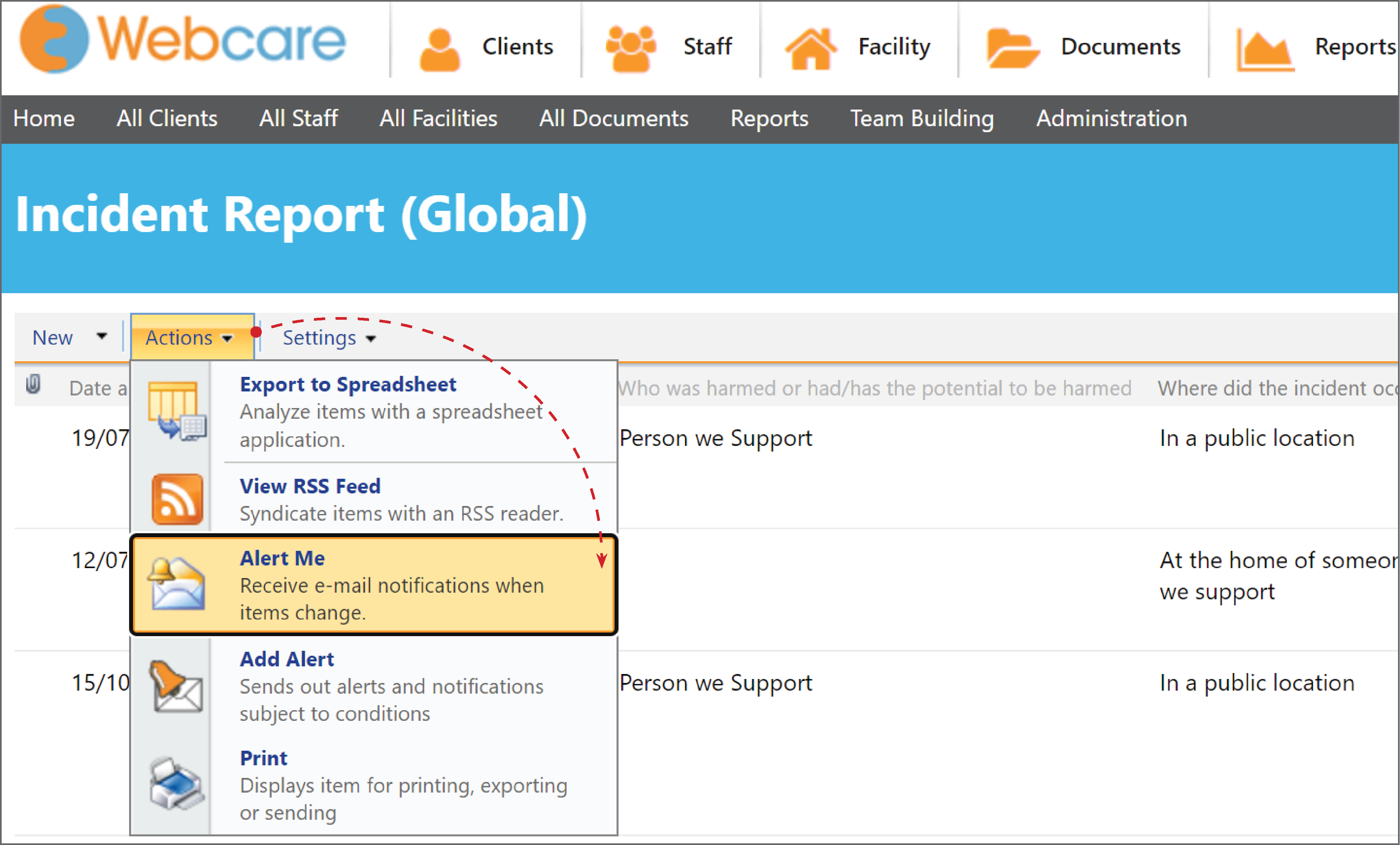Click the Facility house icon
The width and height of the screenshot is (1400, 845).
[811, 49]
